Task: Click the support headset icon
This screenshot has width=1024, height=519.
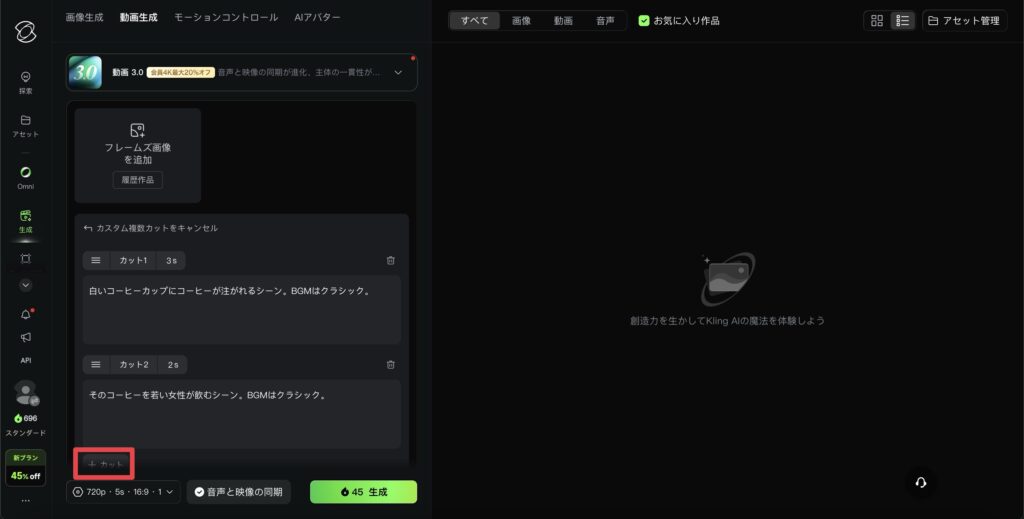Action: click(921, 482)
